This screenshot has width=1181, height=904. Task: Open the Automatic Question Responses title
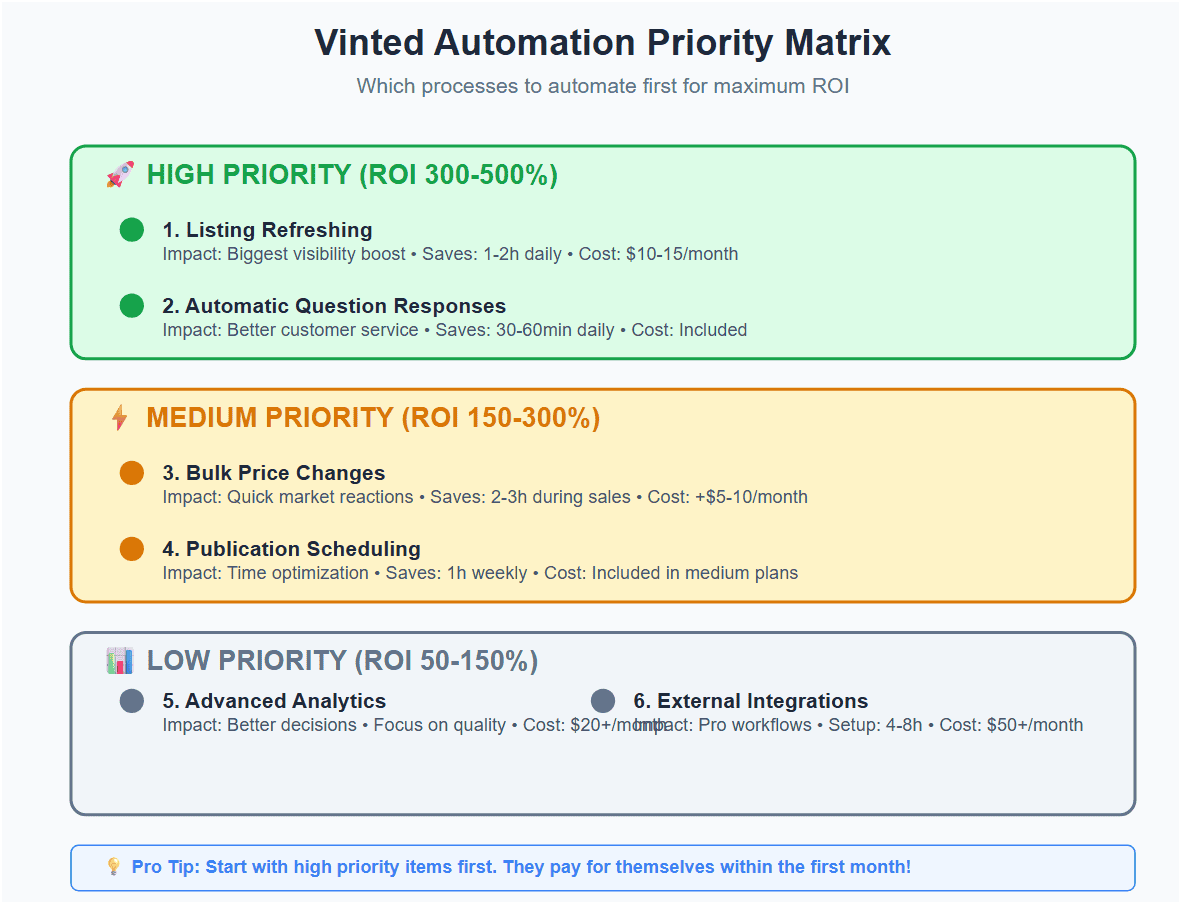(x=334, y=306)
